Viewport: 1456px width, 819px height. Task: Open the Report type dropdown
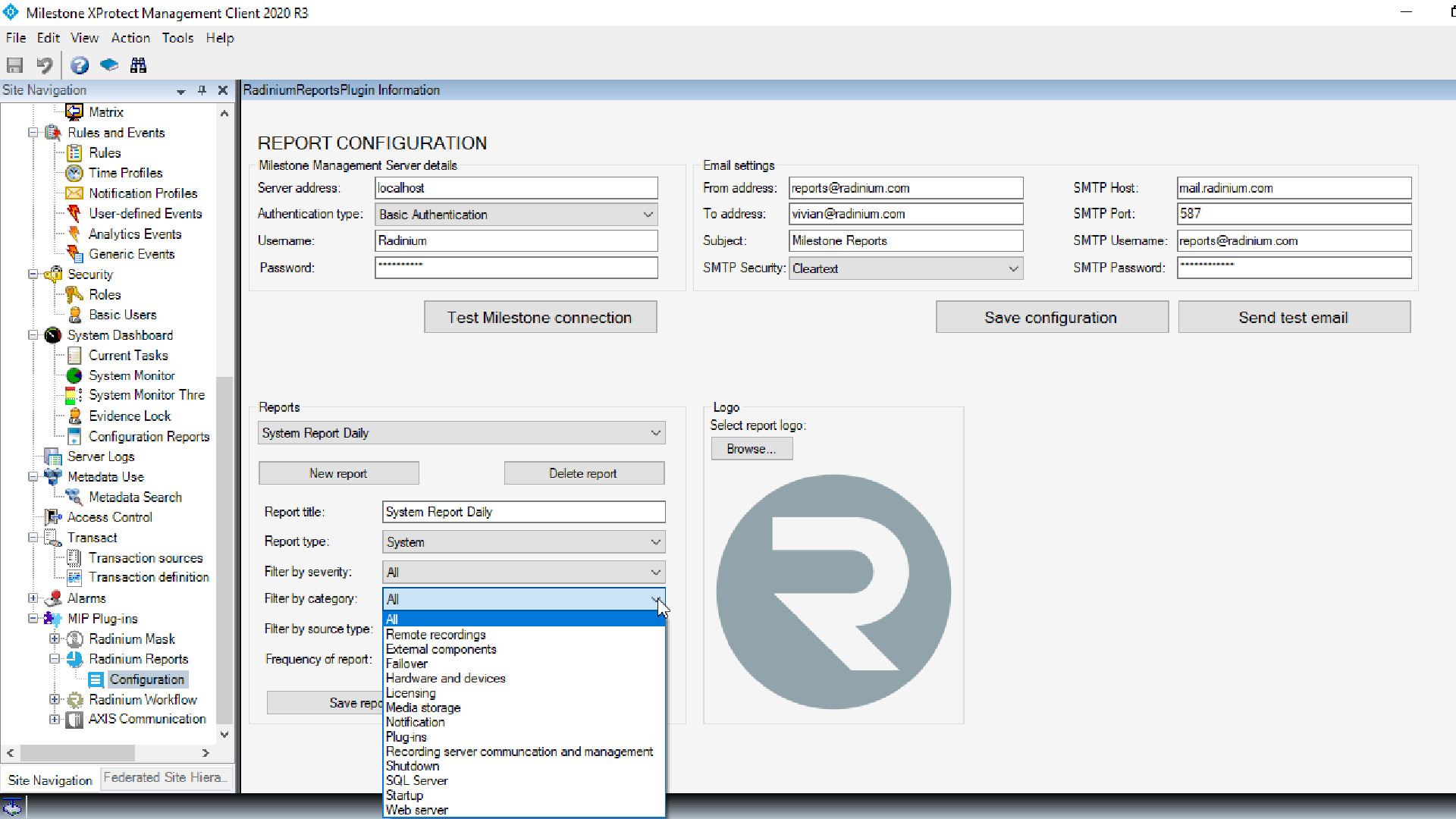point(524,542)
